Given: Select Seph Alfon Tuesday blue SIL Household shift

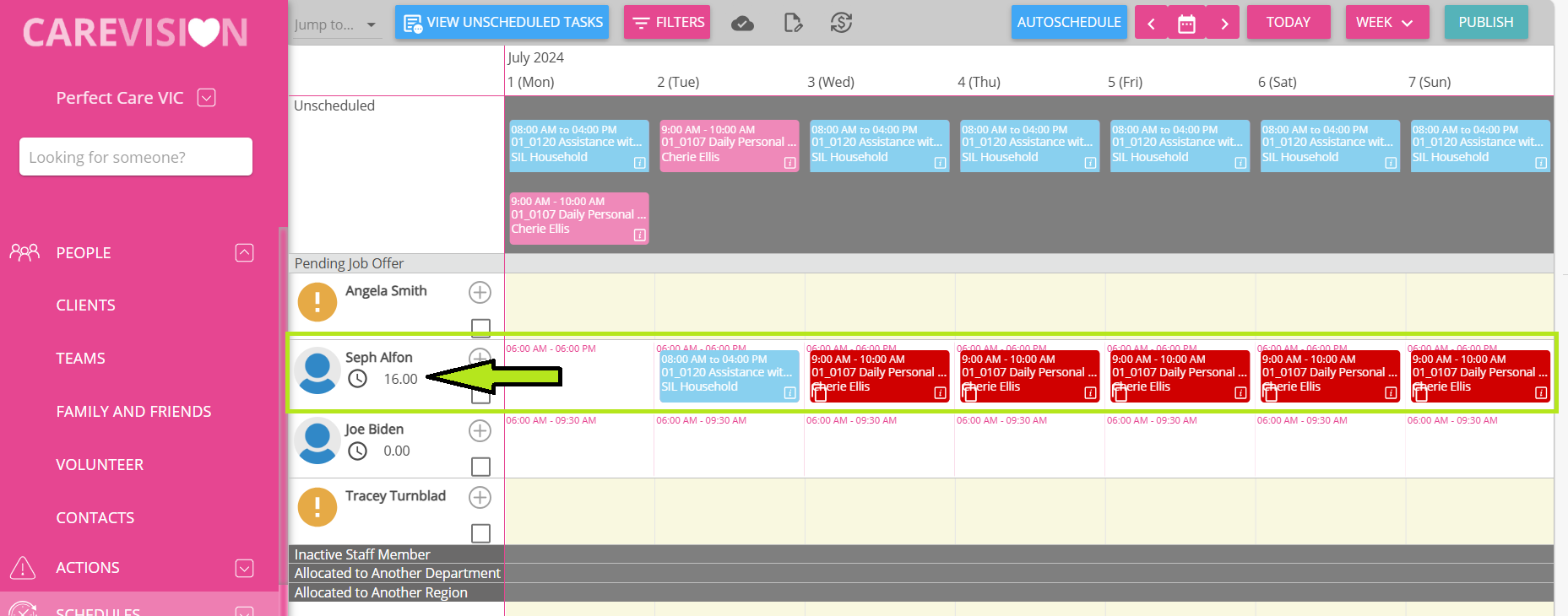Looking at the screenshot, I should click(730, 376).
